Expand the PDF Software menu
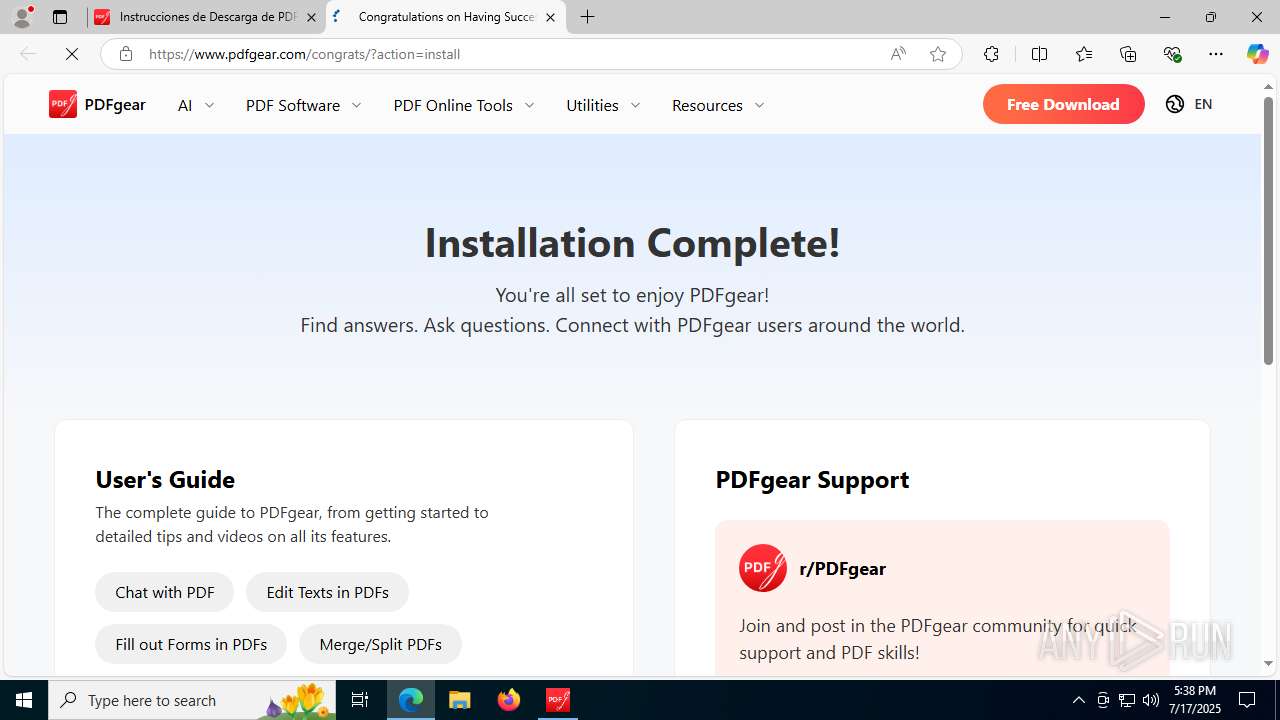This screenshot has width=1280, height=720. point(304,105)
